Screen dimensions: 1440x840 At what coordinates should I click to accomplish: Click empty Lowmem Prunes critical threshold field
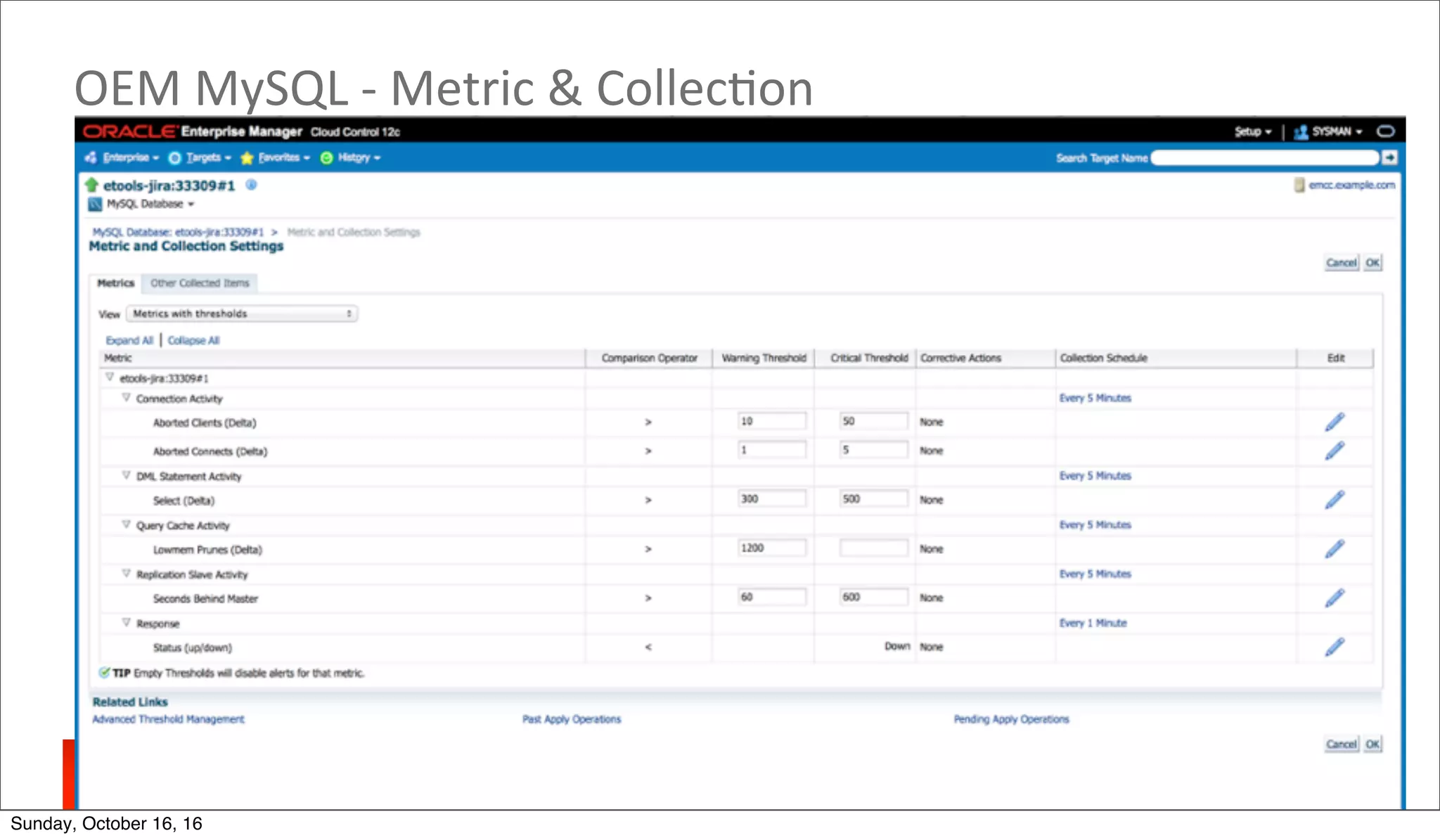click(873, 548)
